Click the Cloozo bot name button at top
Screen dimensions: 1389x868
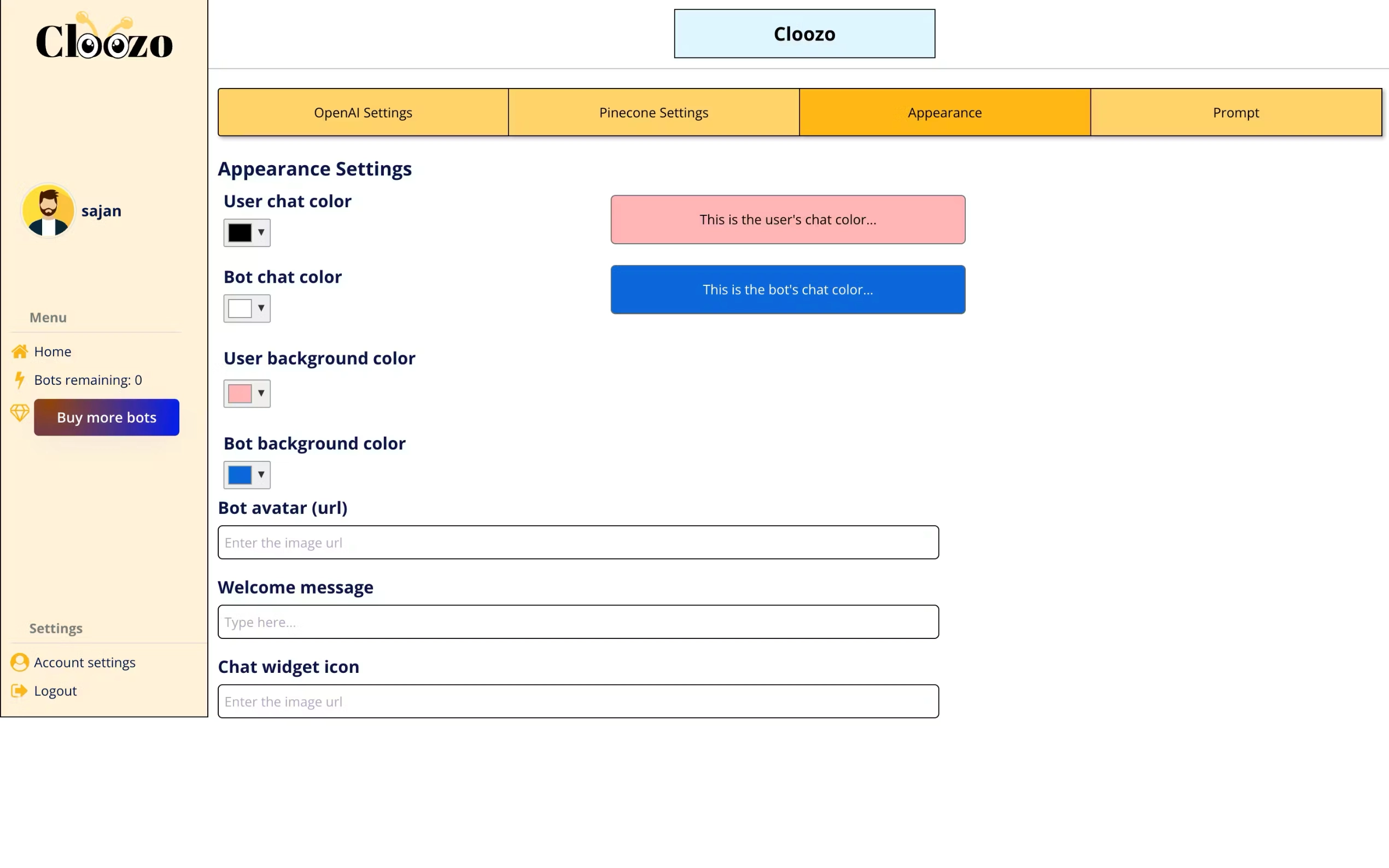coord(804,34)
